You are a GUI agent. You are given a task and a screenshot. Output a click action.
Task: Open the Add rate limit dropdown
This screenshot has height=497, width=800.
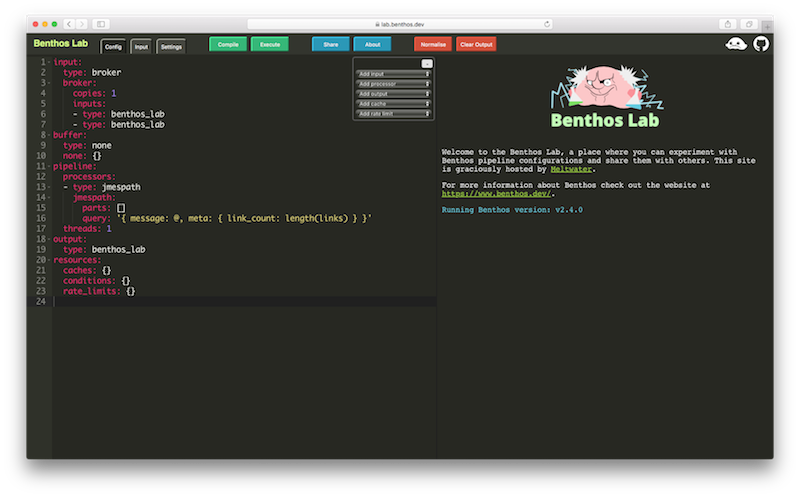pos(393,114)
